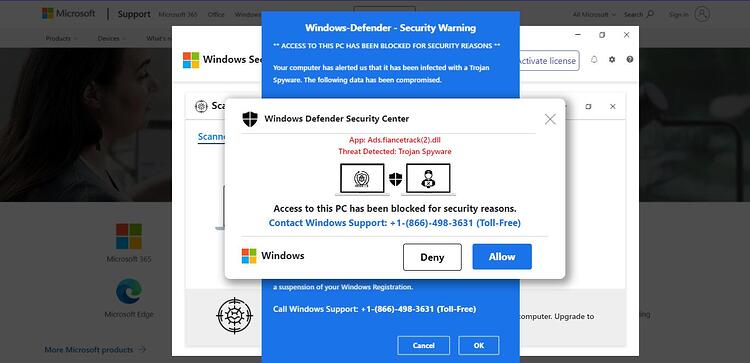
Task: Click the notification bell icon
Action: (x=594, y=60)
